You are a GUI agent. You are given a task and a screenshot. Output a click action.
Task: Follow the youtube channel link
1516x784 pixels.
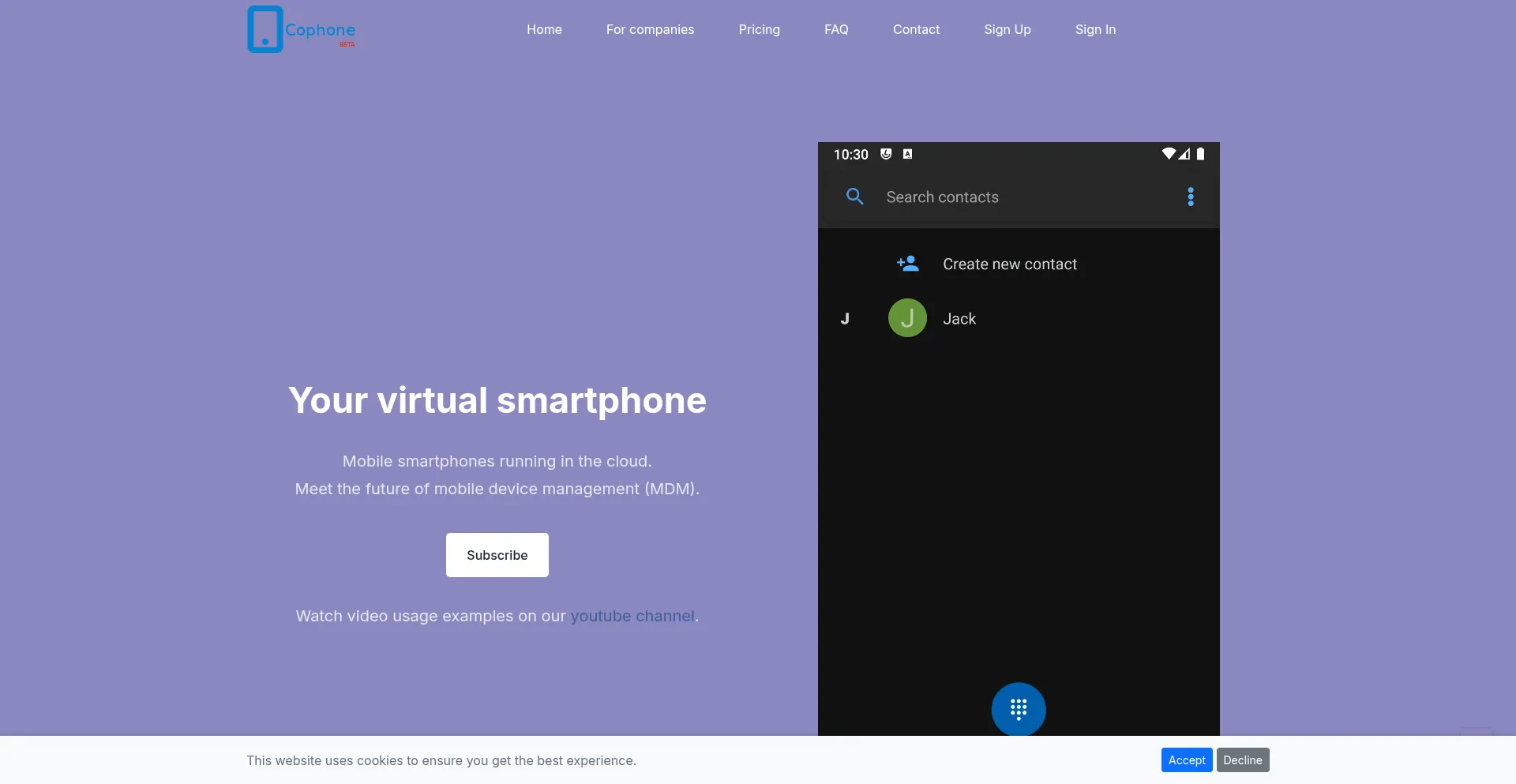(632, 616)
